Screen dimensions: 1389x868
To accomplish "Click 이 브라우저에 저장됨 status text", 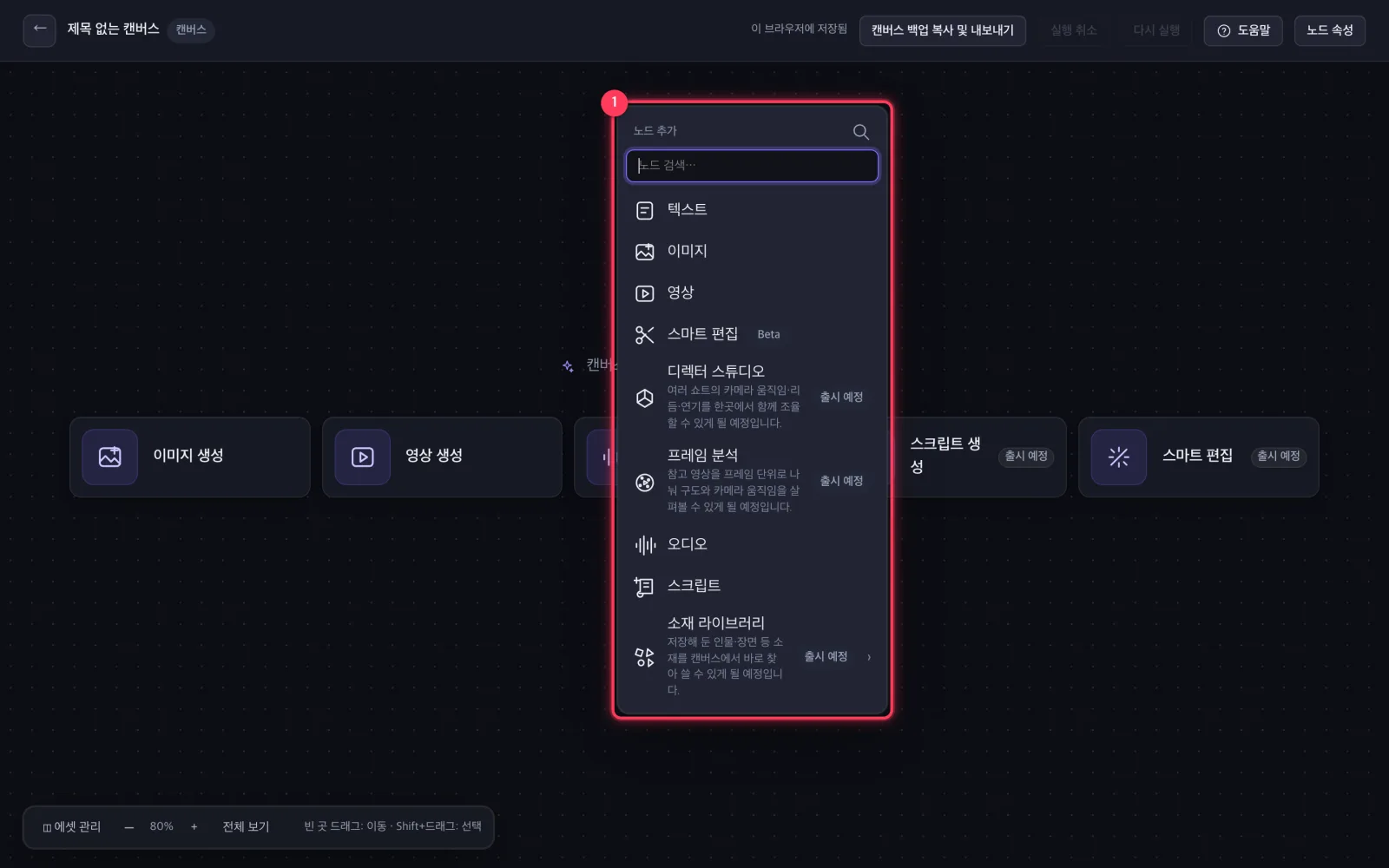I will coord(799,30).
